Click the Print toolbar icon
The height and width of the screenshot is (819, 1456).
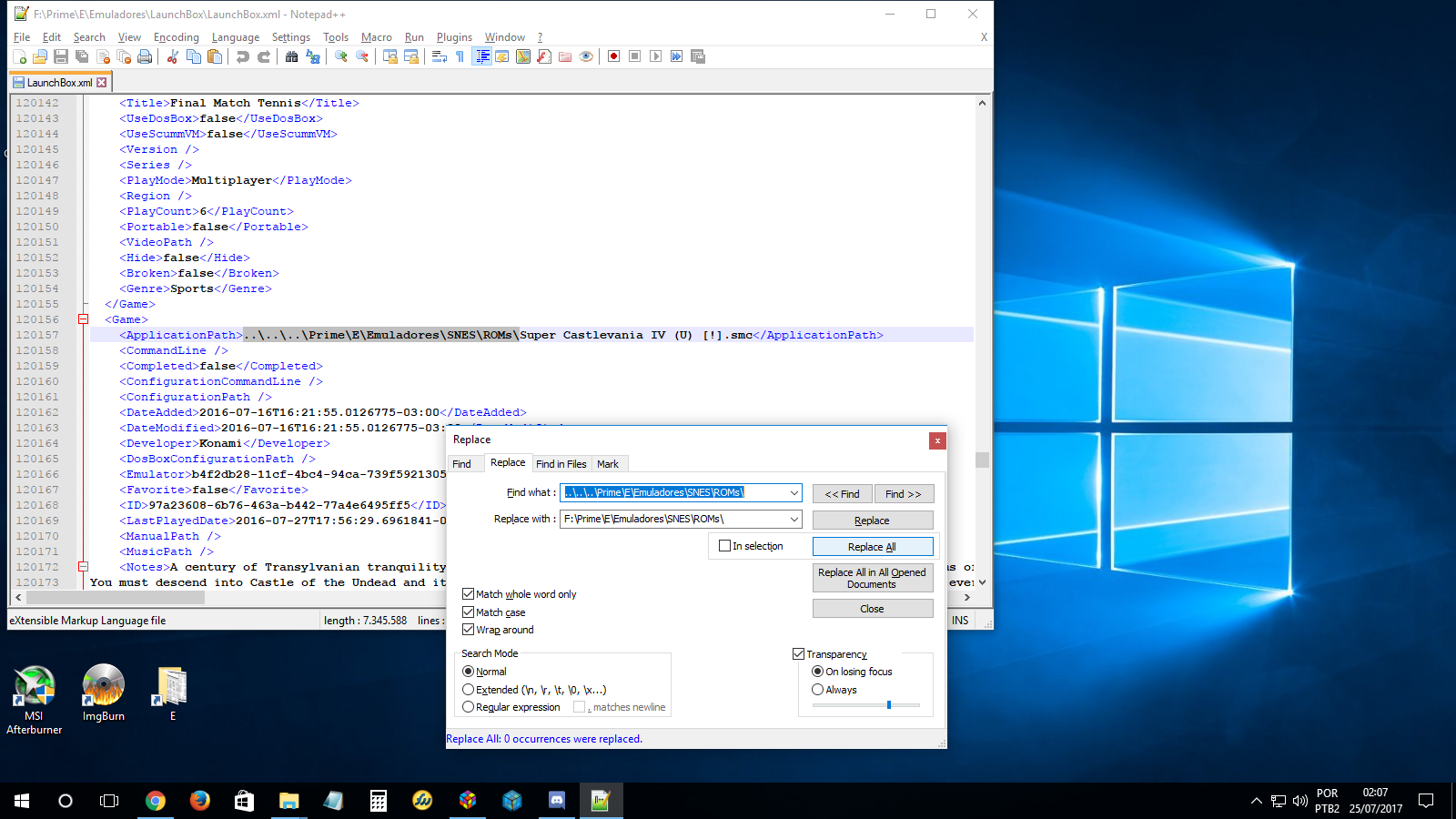[145, 56]
